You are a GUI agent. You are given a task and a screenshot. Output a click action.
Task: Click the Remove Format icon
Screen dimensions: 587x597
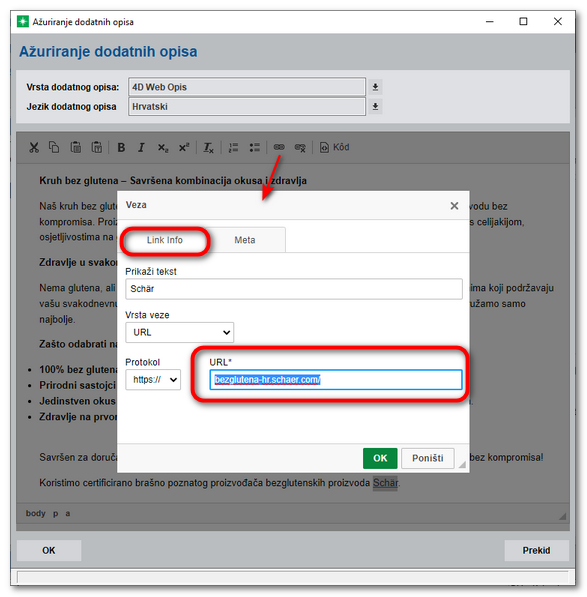tap(209, 147)
